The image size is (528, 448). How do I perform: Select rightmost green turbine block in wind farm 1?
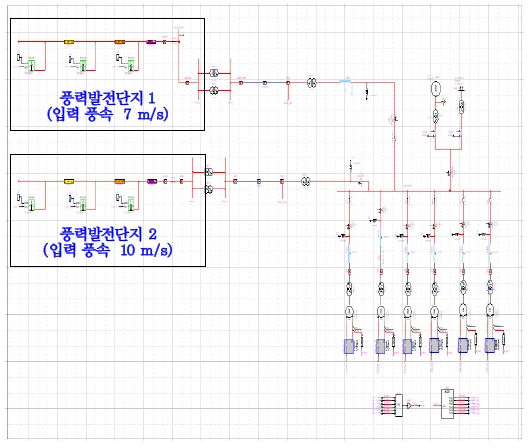coord(131,66)
